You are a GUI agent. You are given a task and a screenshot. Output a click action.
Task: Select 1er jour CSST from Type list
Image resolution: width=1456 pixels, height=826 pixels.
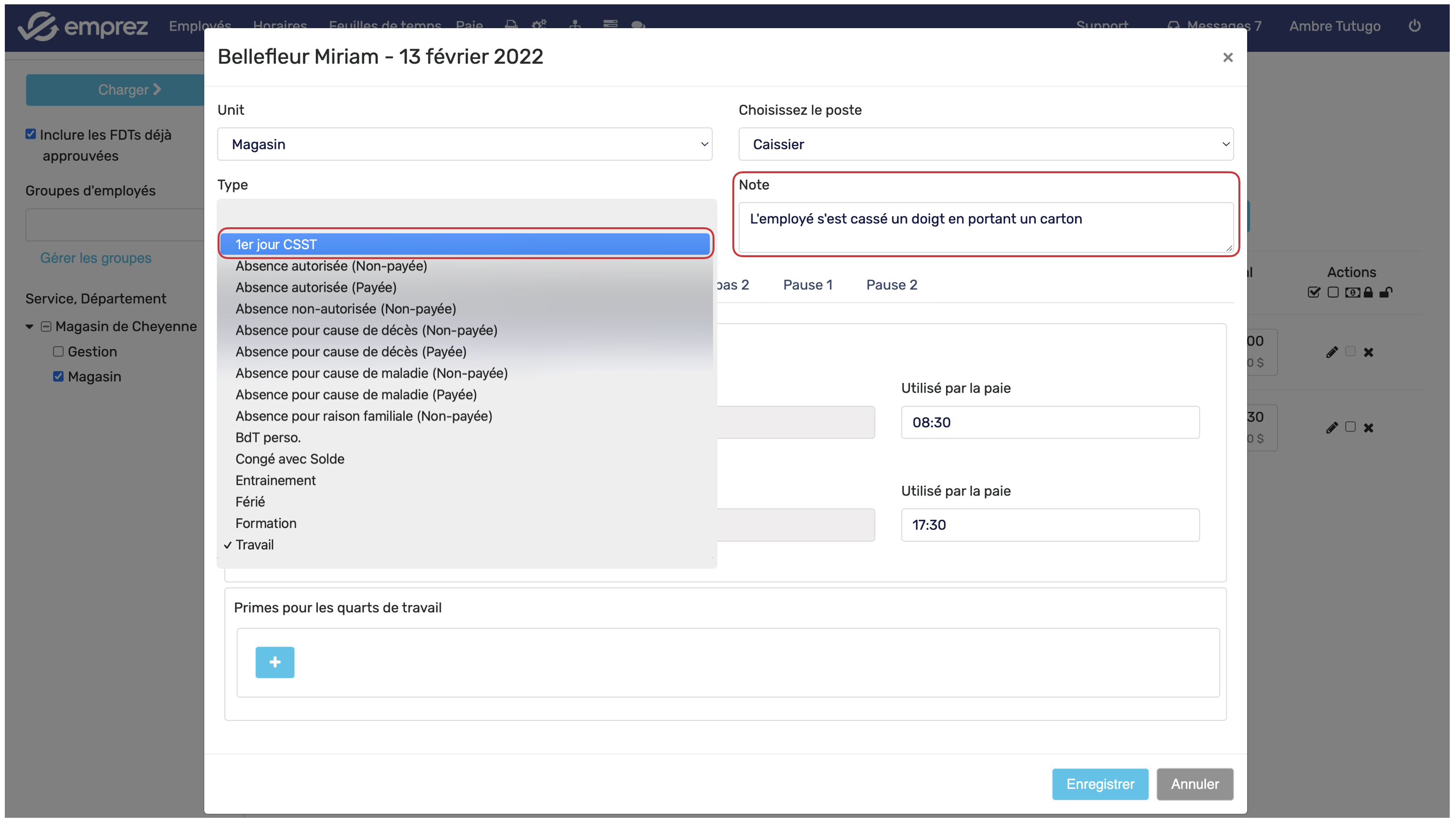tap(465, 245)
